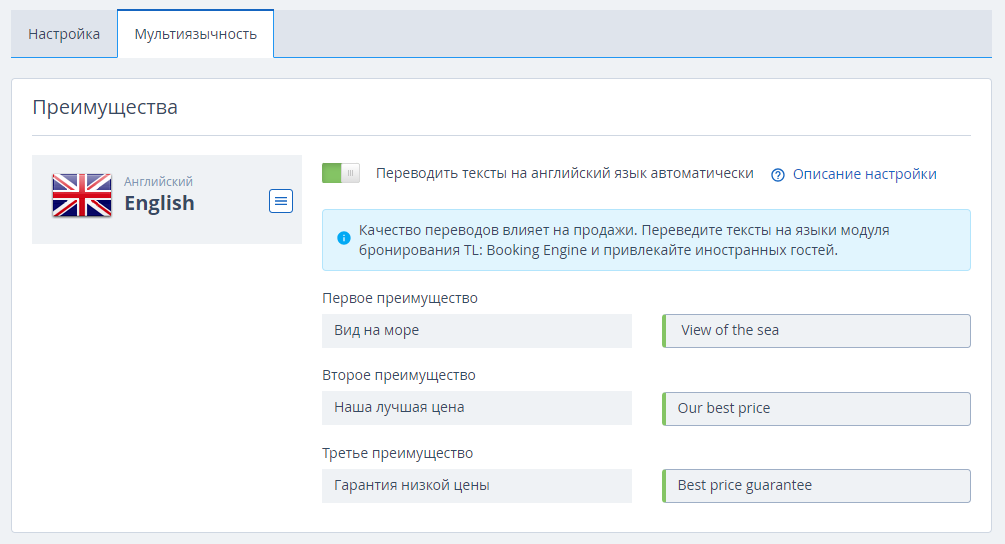Click the 'Второе преимущество' label
This screenshot has width=1005, height=544.
399,375
